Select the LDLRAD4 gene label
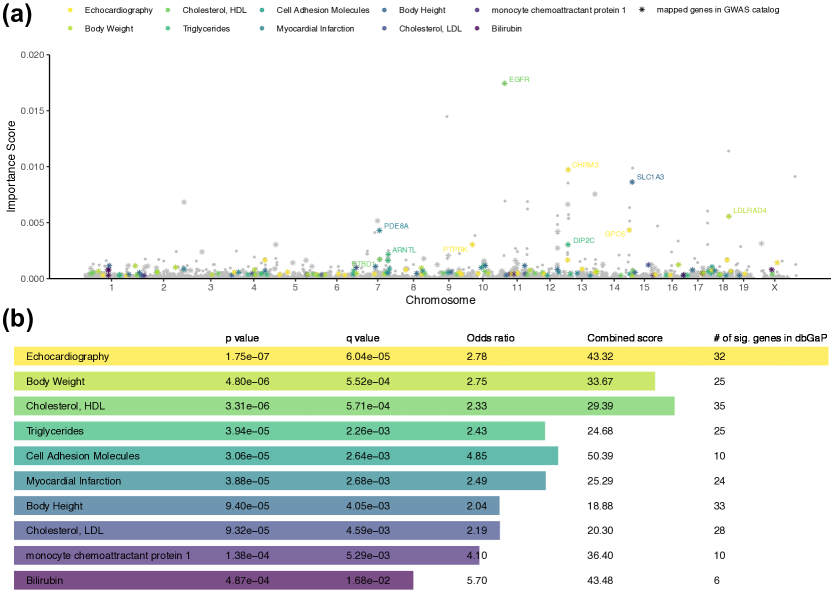The height and width of the screenshot is (595, 831). [x=750, y=211]
